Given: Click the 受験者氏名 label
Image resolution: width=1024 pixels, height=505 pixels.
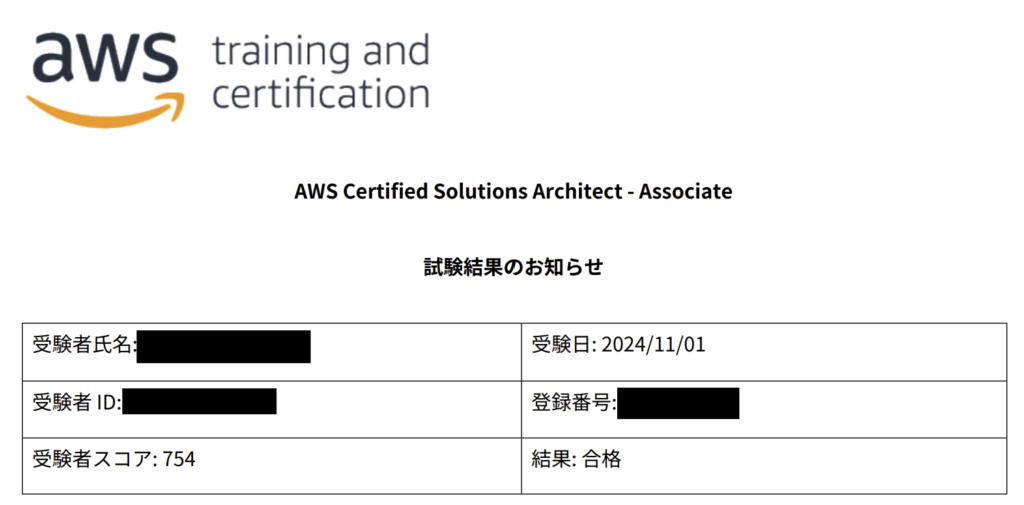Looking at the screenshot, I should click(83, 346).
